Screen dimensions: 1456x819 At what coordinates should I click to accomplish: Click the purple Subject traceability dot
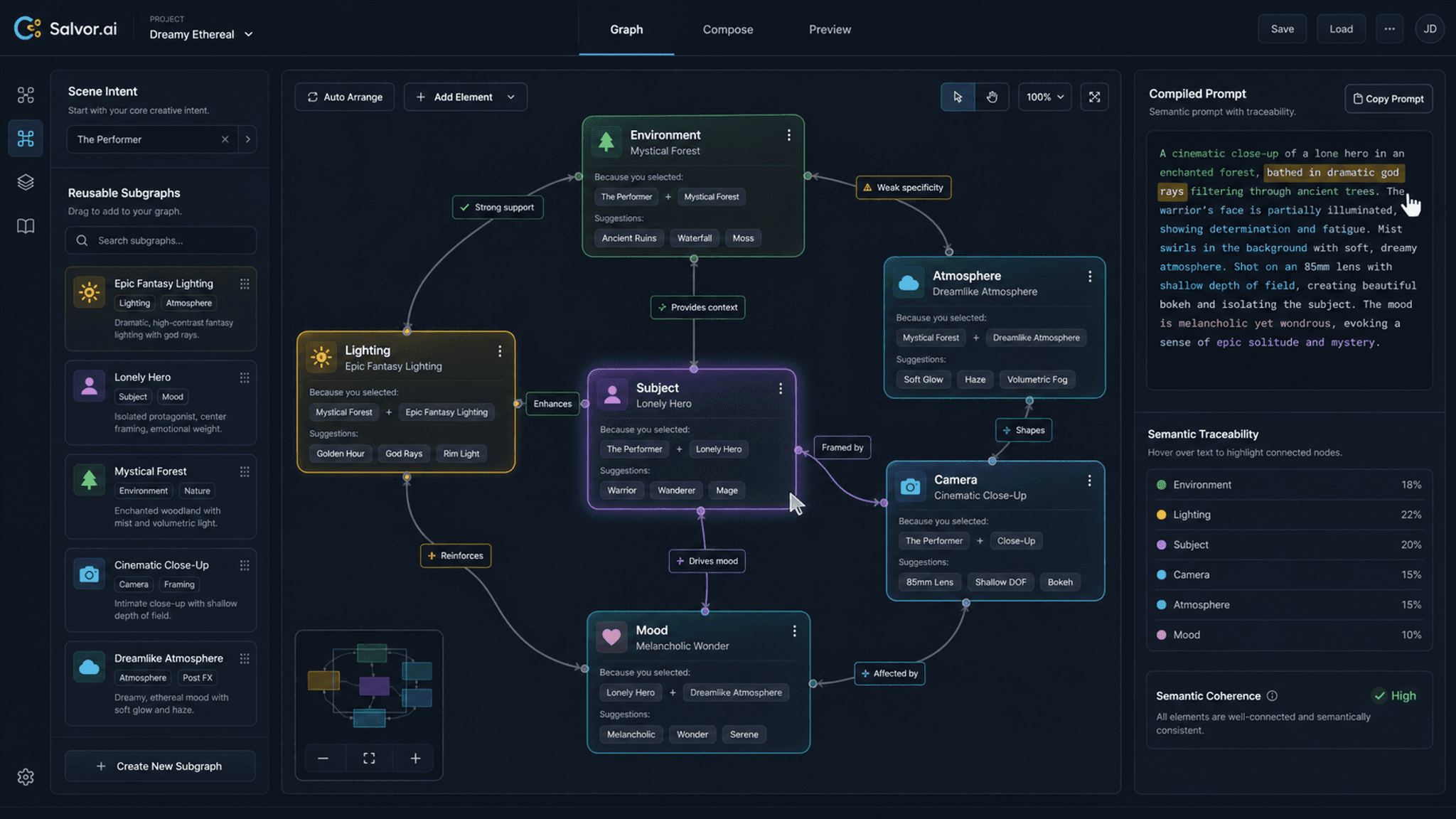pos(1162,545)
